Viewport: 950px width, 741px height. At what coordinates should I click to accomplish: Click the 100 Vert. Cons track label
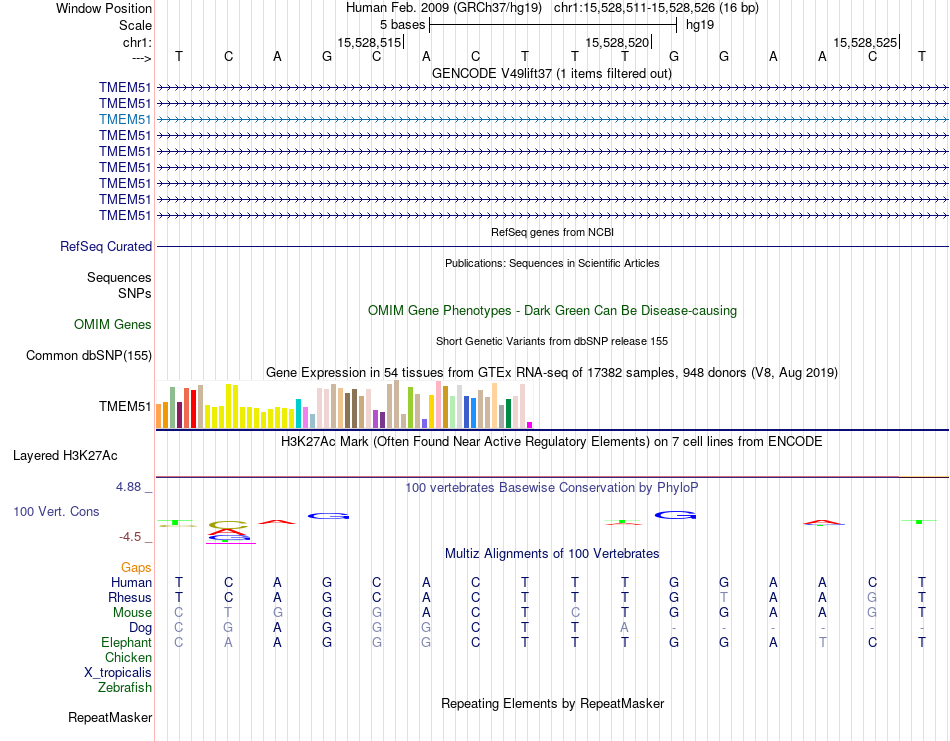point(56,511)
